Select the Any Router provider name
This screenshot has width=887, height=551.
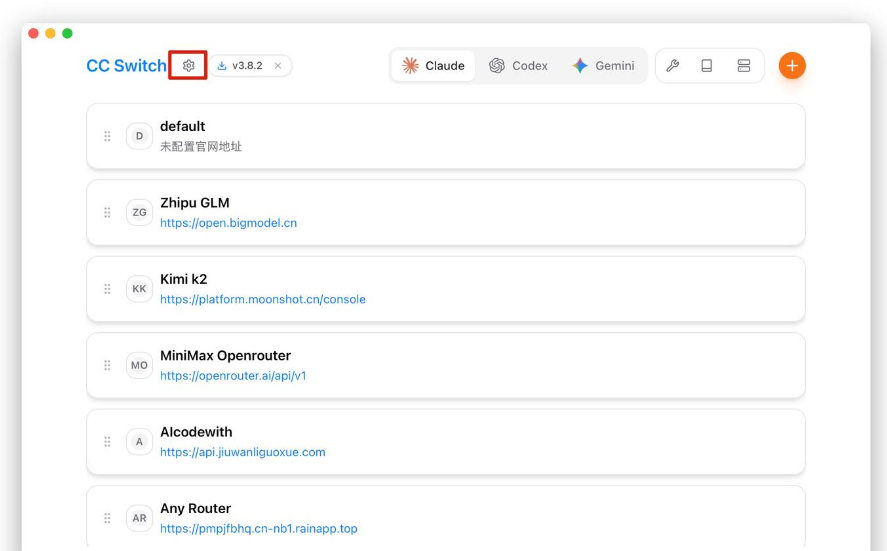[x=195, y=508]
